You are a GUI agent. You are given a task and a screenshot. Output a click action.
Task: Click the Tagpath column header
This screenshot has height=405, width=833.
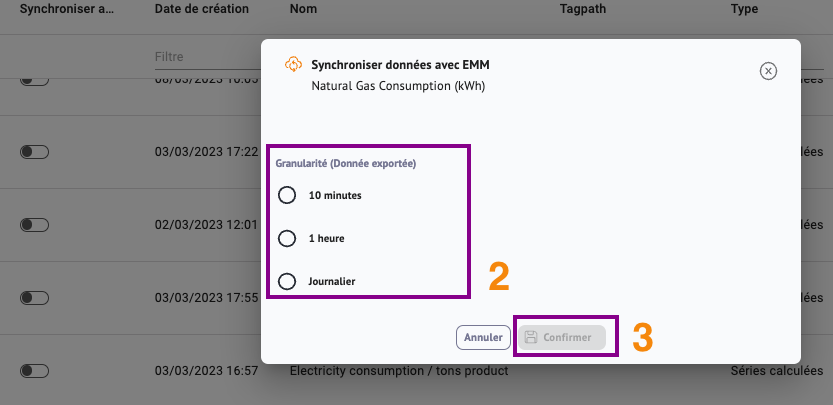(585, 9)
